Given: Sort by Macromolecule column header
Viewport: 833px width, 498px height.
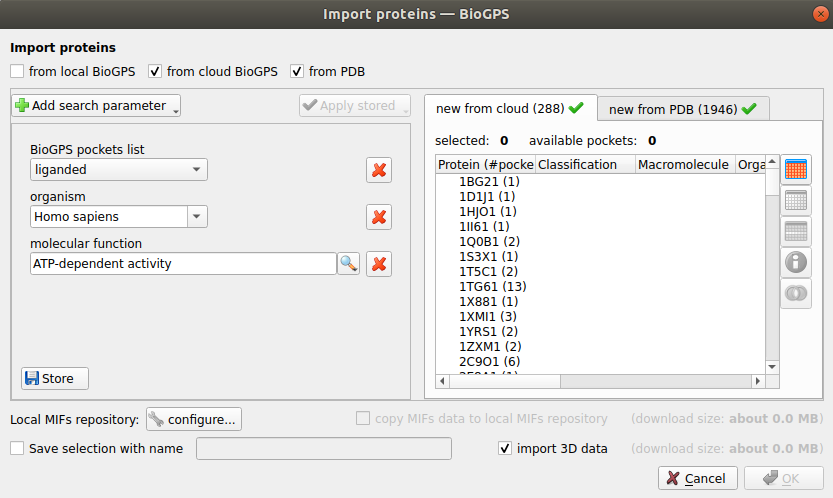Looking at the screenshot, I should coord(685,165).
